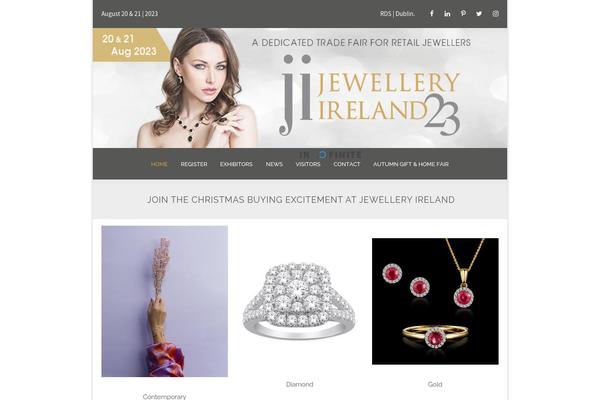Click the Diamond category label
Viewport: 600px width, 400px height.
click(300, 384)
